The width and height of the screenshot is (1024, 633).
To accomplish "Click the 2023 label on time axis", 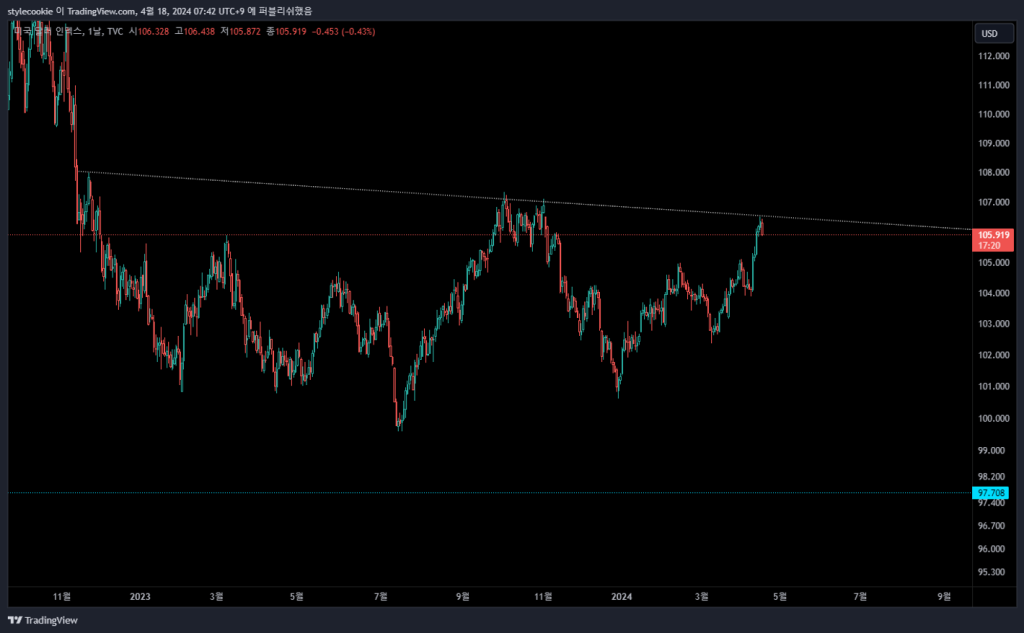I will (140, 597).
